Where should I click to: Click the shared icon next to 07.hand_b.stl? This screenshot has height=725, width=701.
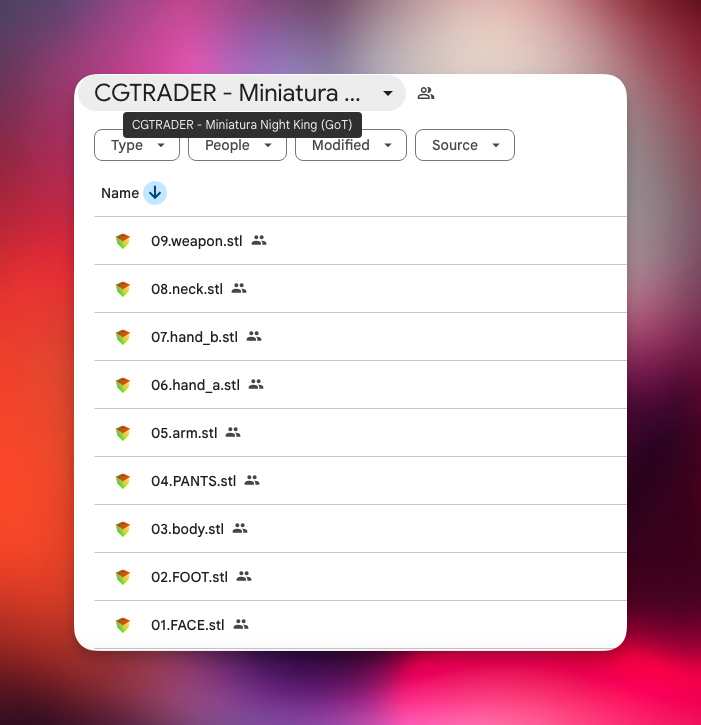click(254, 336)
